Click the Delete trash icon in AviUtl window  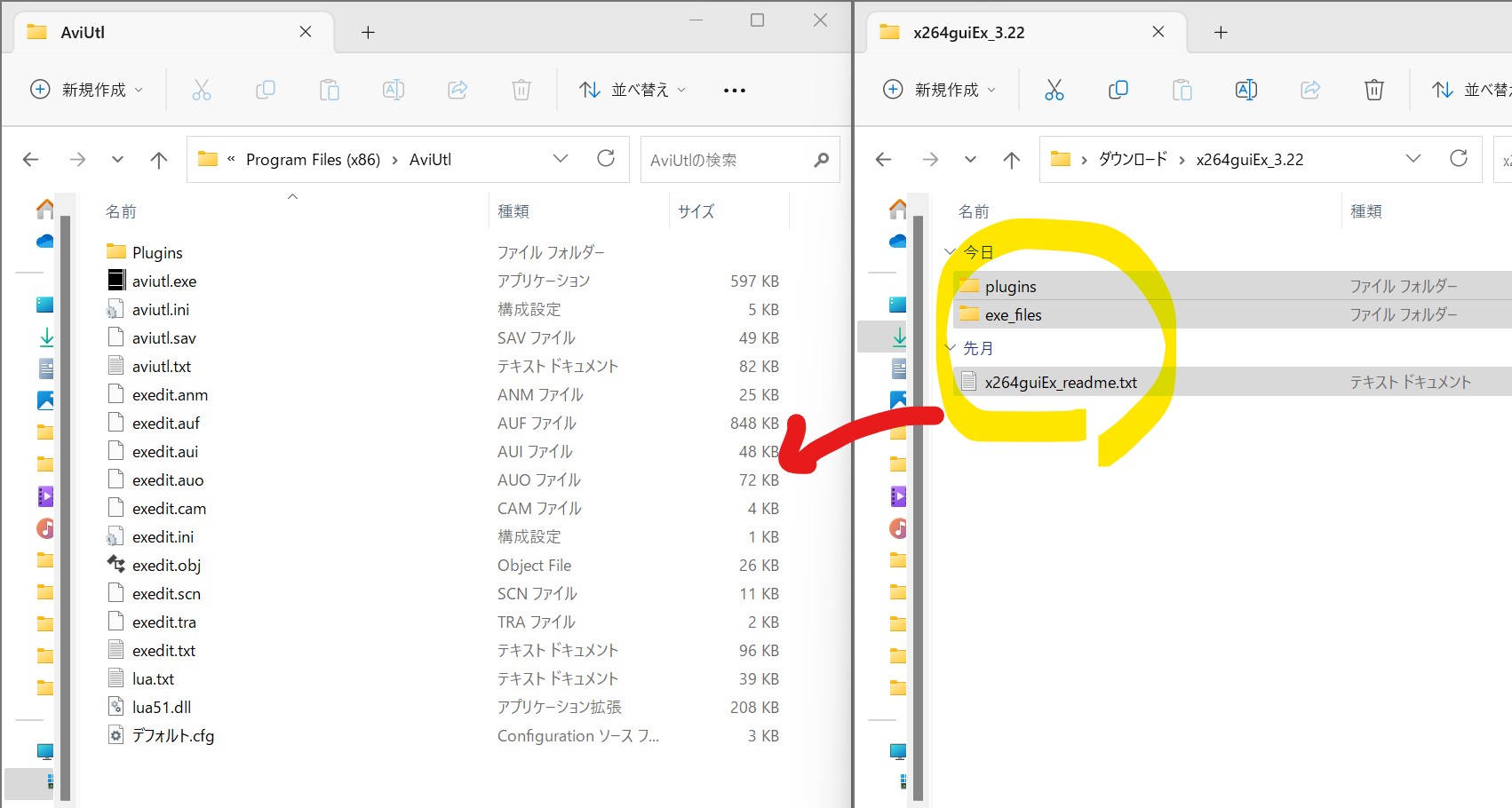[521, 90]
